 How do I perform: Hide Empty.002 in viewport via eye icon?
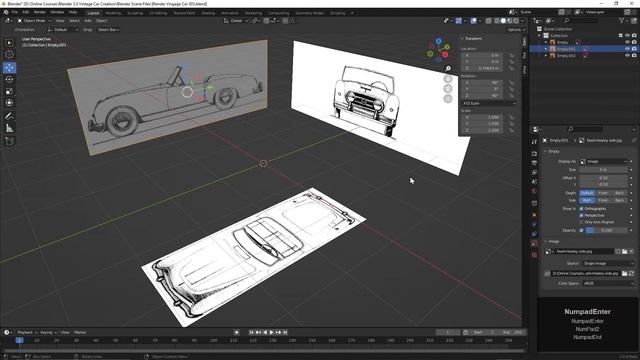[x=627, y=55]
